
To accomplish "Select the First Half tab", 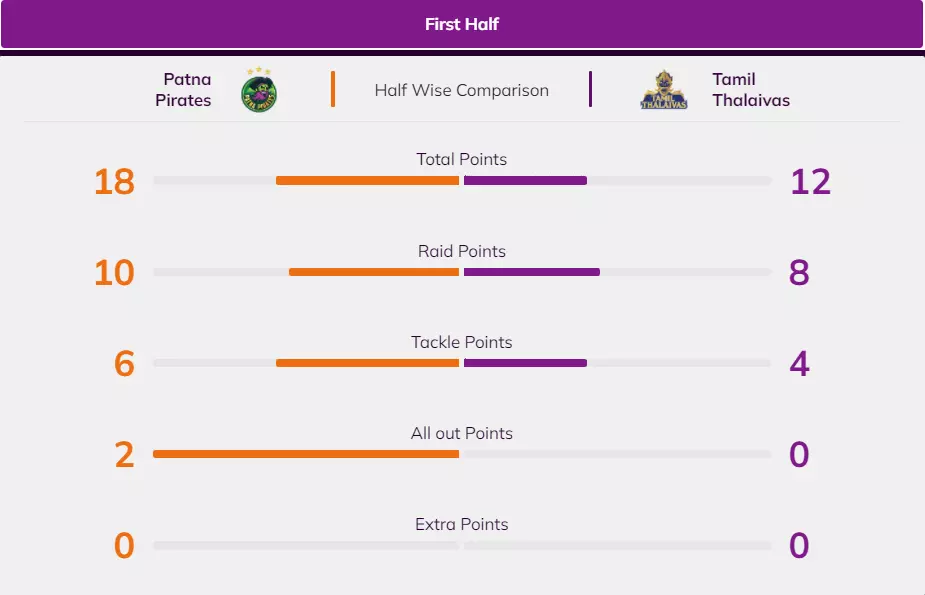I will tap(462, 24).
